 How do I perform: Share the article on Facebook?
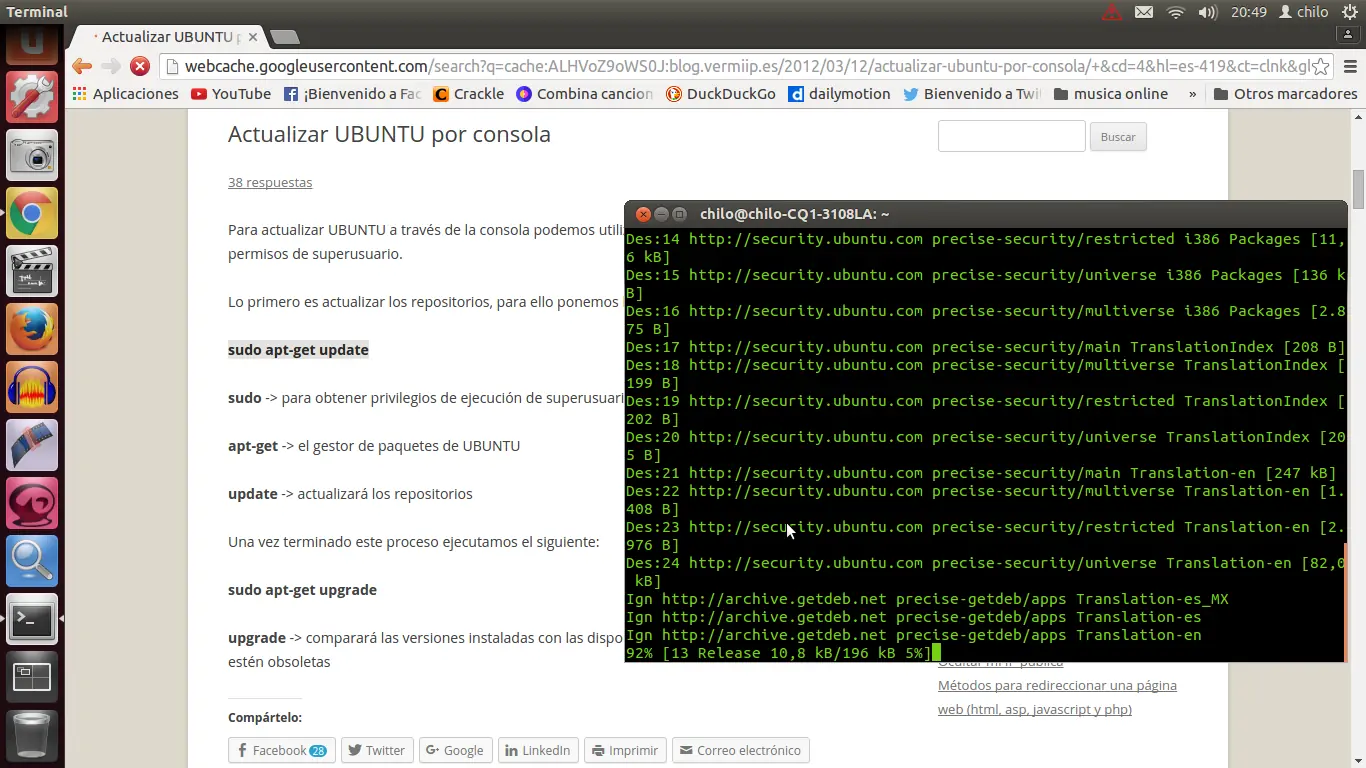(x=282, y=750)
